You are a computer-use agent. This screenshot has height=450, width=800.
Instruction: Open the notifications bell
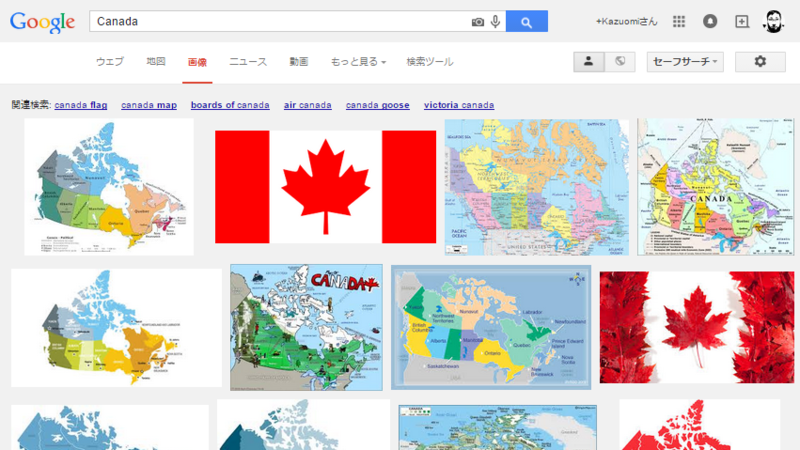pyautogui.click(x=710, y=21)
